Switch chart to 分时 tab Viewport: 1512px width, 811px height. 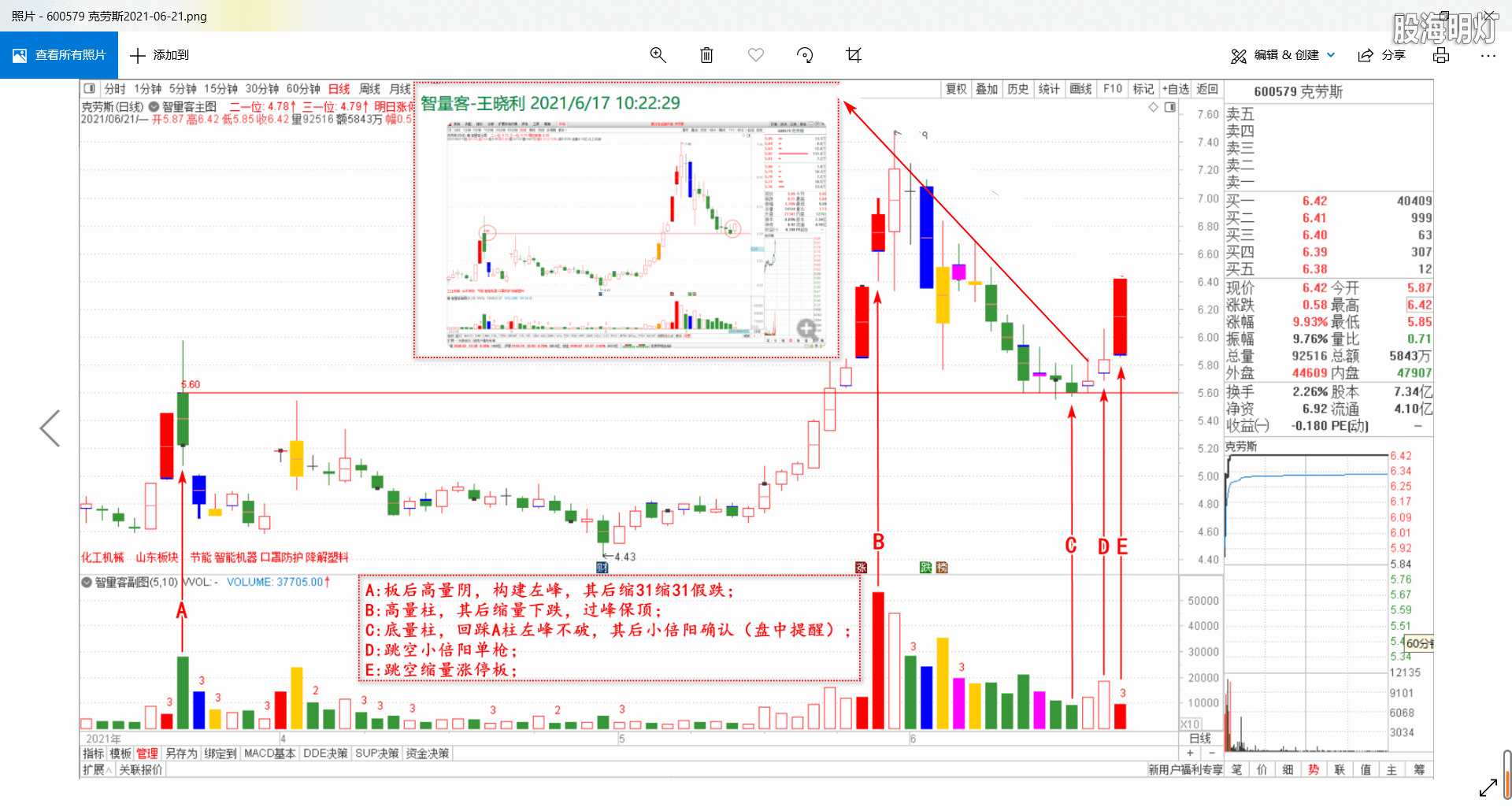[x=115, y=89]
